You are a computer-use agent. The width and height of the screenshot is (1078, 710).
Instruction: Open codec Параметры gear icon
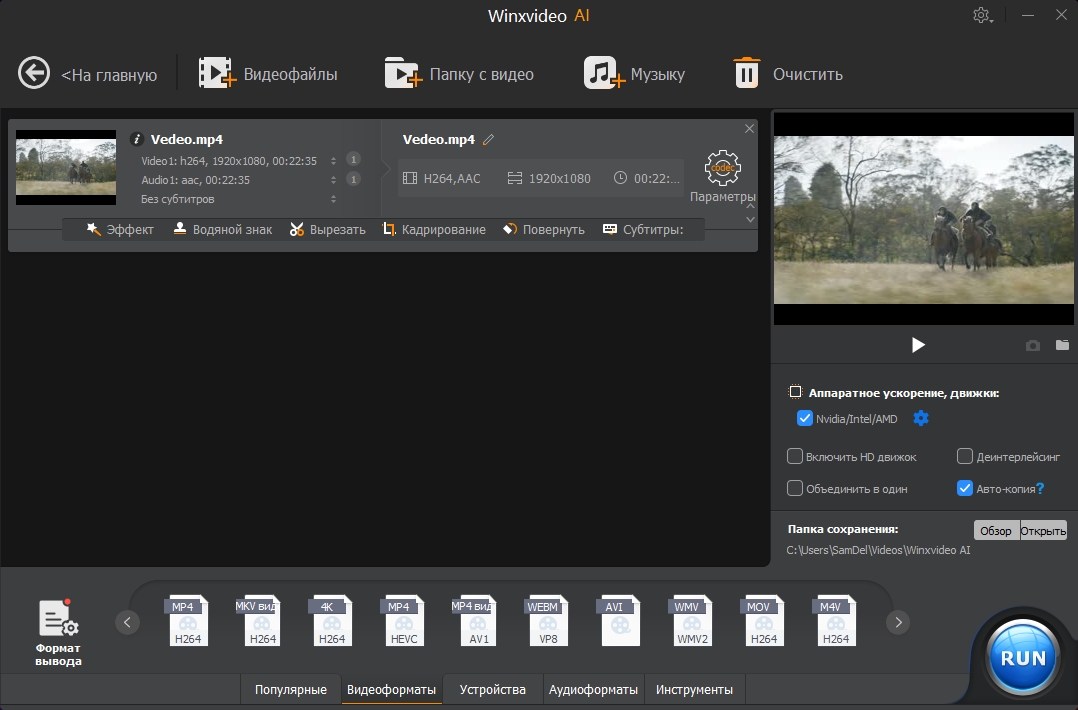coord(722,168)
